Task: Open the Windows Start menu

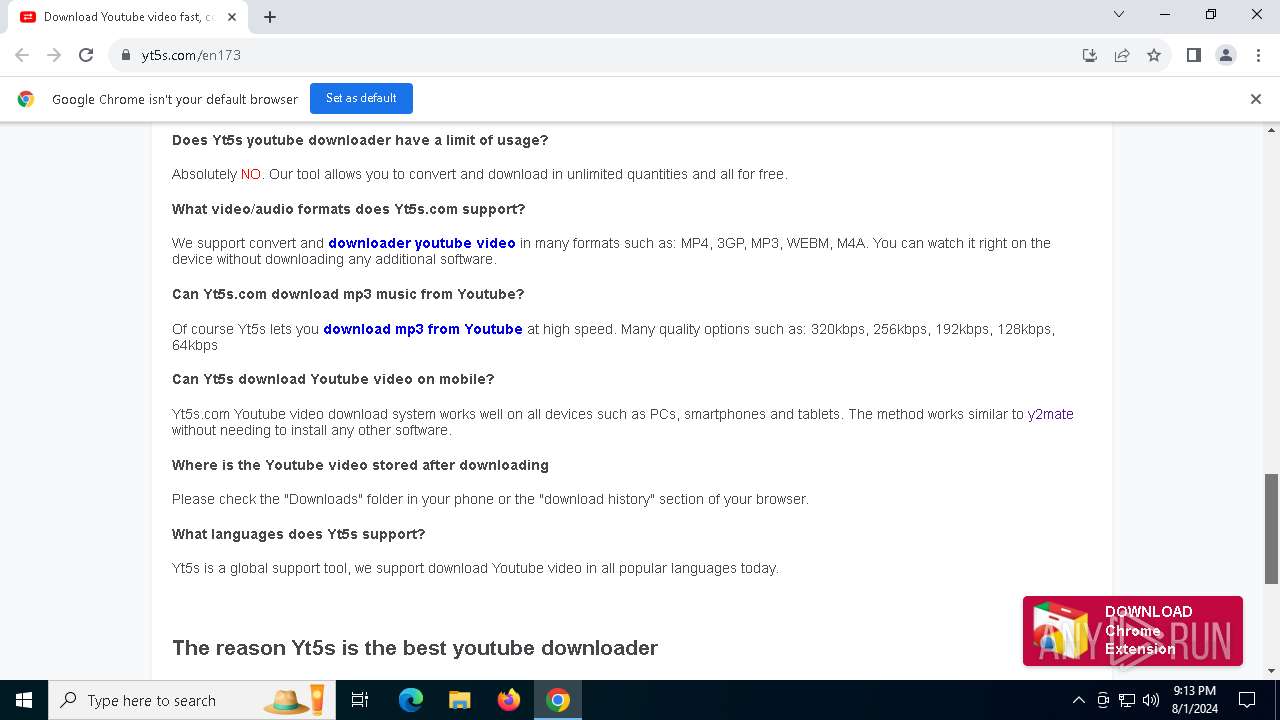Action: coord(24,700)
